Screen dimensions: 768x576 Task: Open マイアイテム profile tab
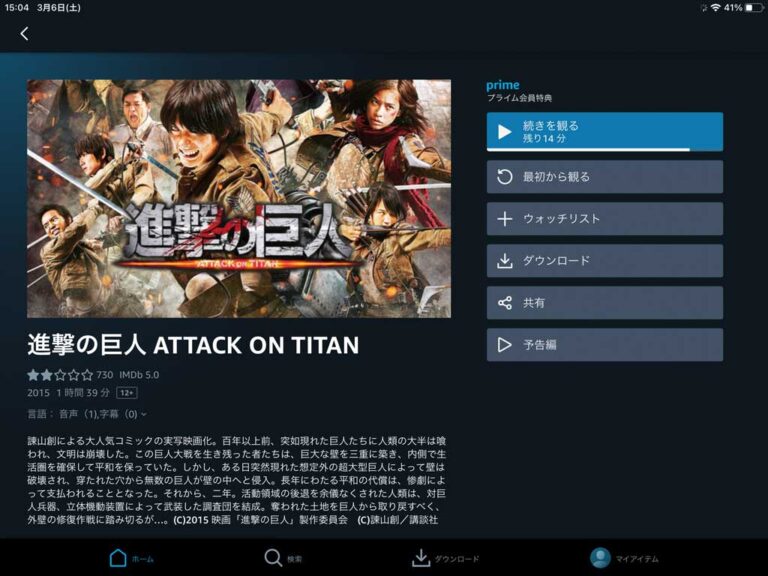(624, 558)
